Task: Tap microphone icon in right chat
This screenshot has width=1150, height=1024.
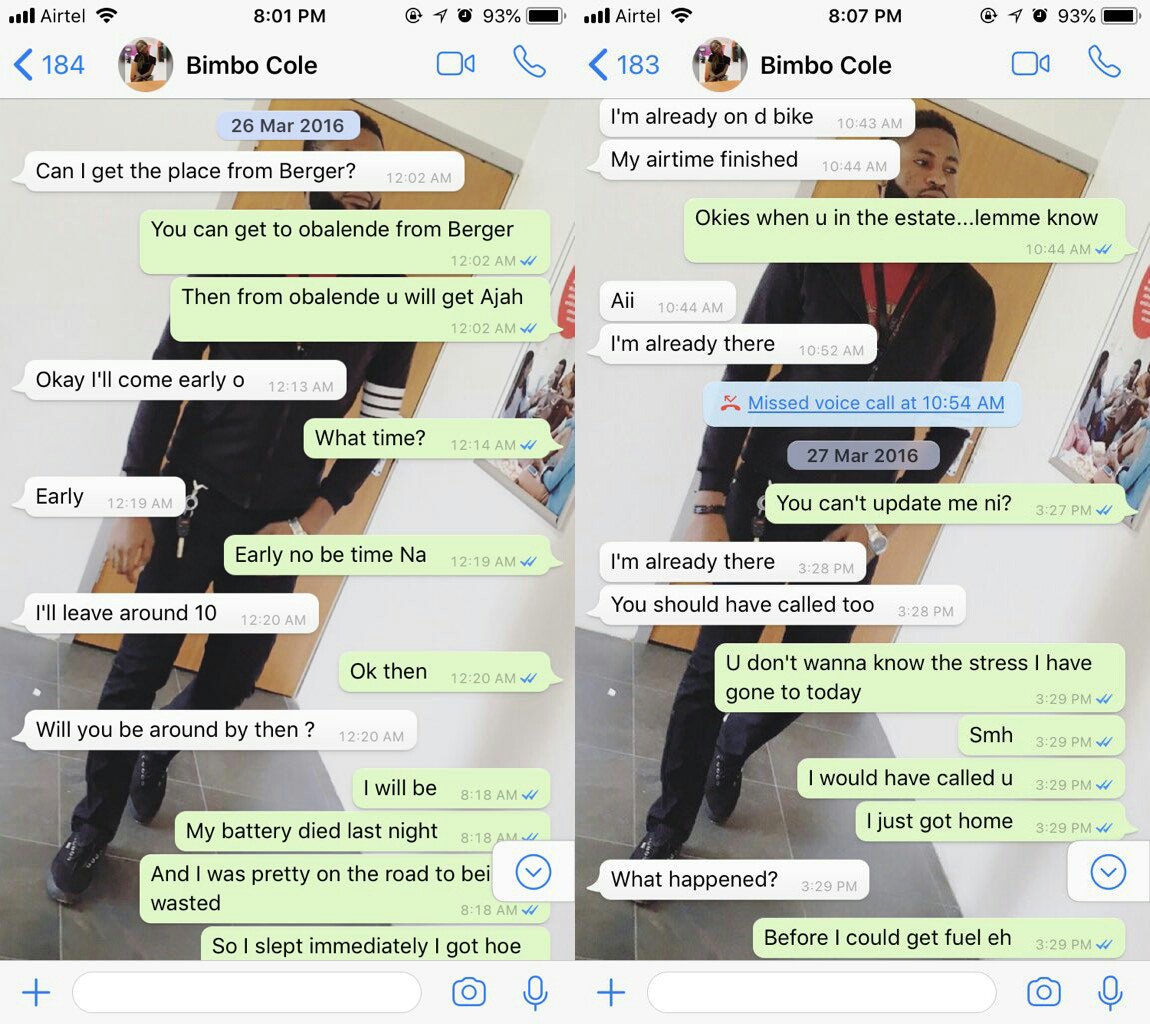Action: tap(1110, 992)
